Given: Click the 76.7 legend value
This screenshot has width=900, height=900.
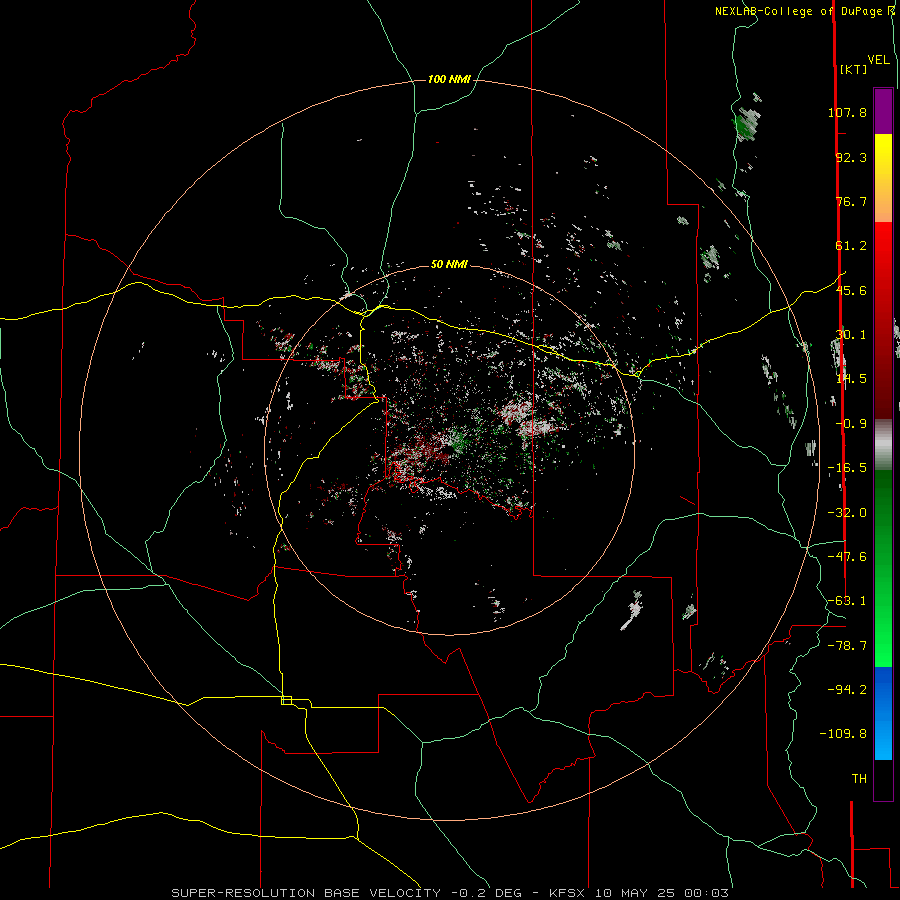Looking at the screenshot, I should point(851,201).
